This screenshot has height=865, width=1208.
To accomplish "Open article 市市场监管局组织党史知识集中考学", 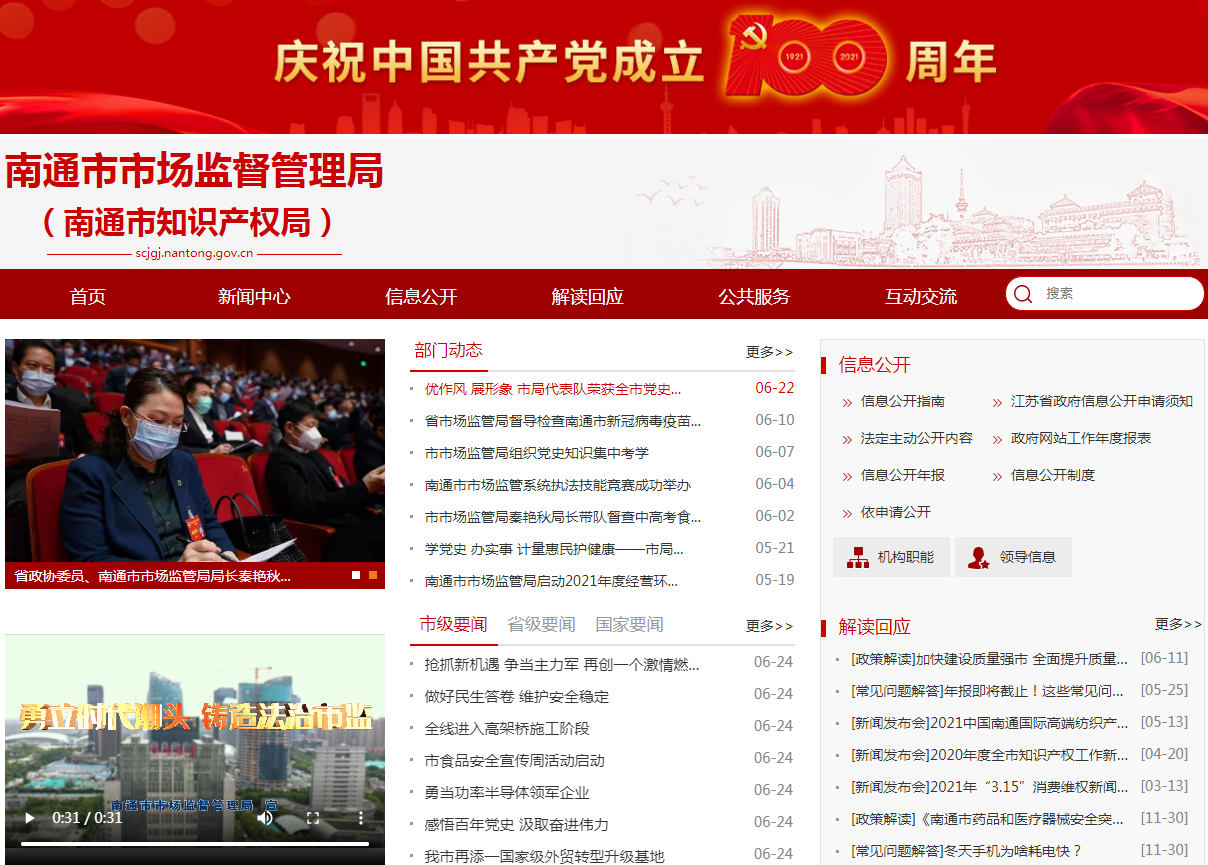I will tap(537, 453).
